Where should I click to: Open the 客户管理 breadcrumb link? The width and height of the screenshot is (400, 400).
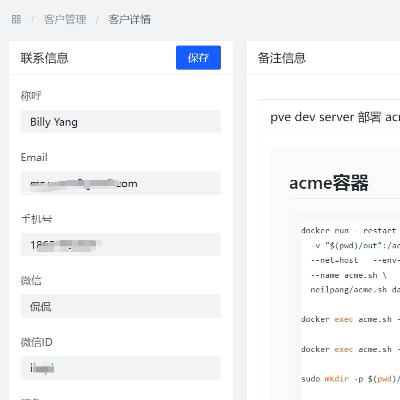(x=65, y=19)
